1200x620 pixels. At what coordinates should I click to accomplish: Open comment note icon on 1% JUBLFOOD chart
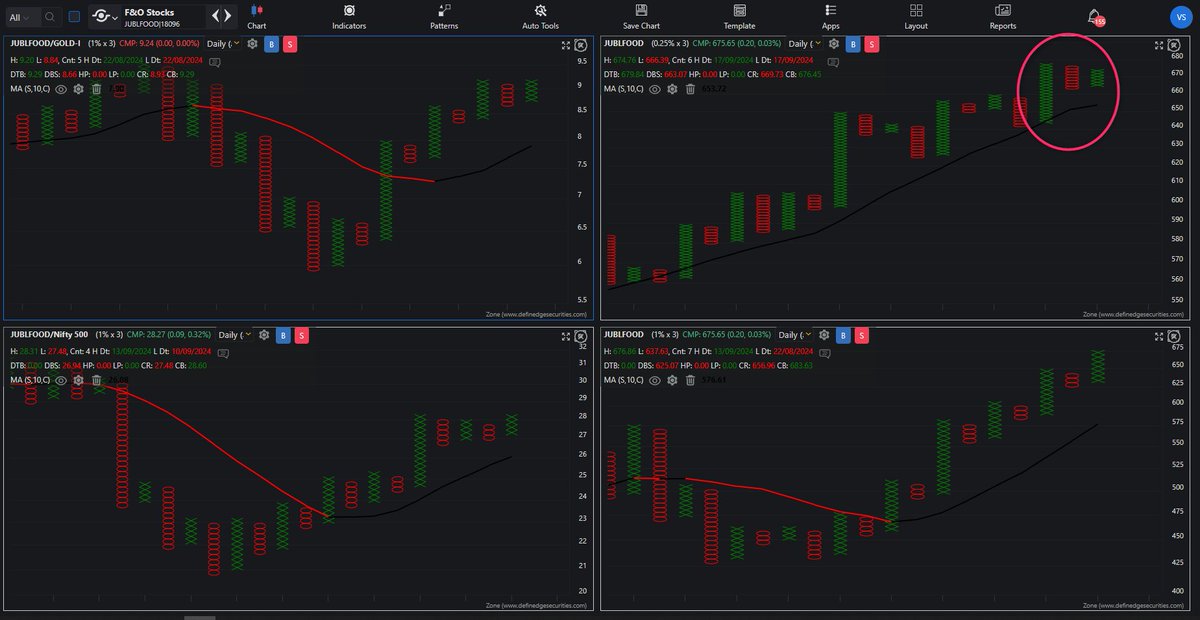[824, 354]
